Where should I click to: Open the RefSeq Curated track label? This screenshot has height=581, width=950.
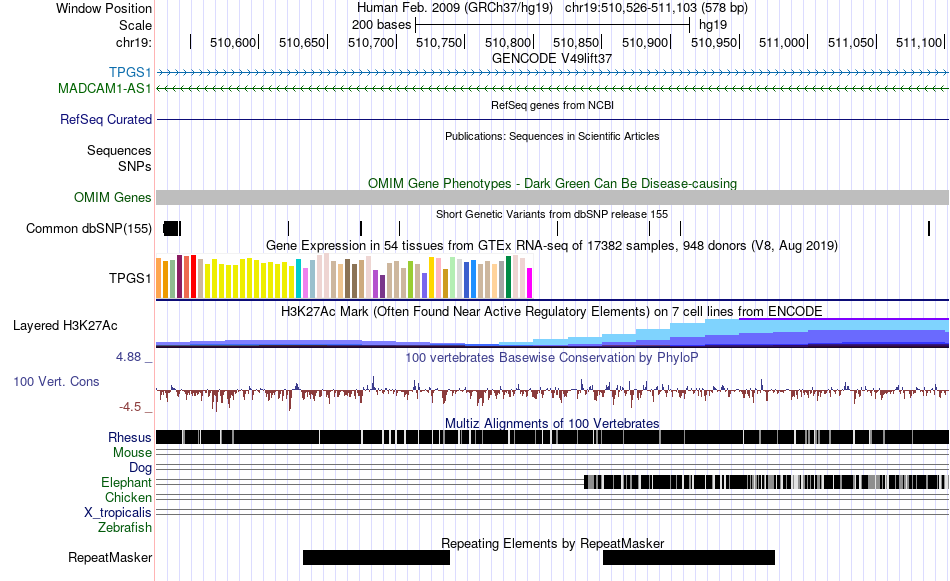coord(105,119)
